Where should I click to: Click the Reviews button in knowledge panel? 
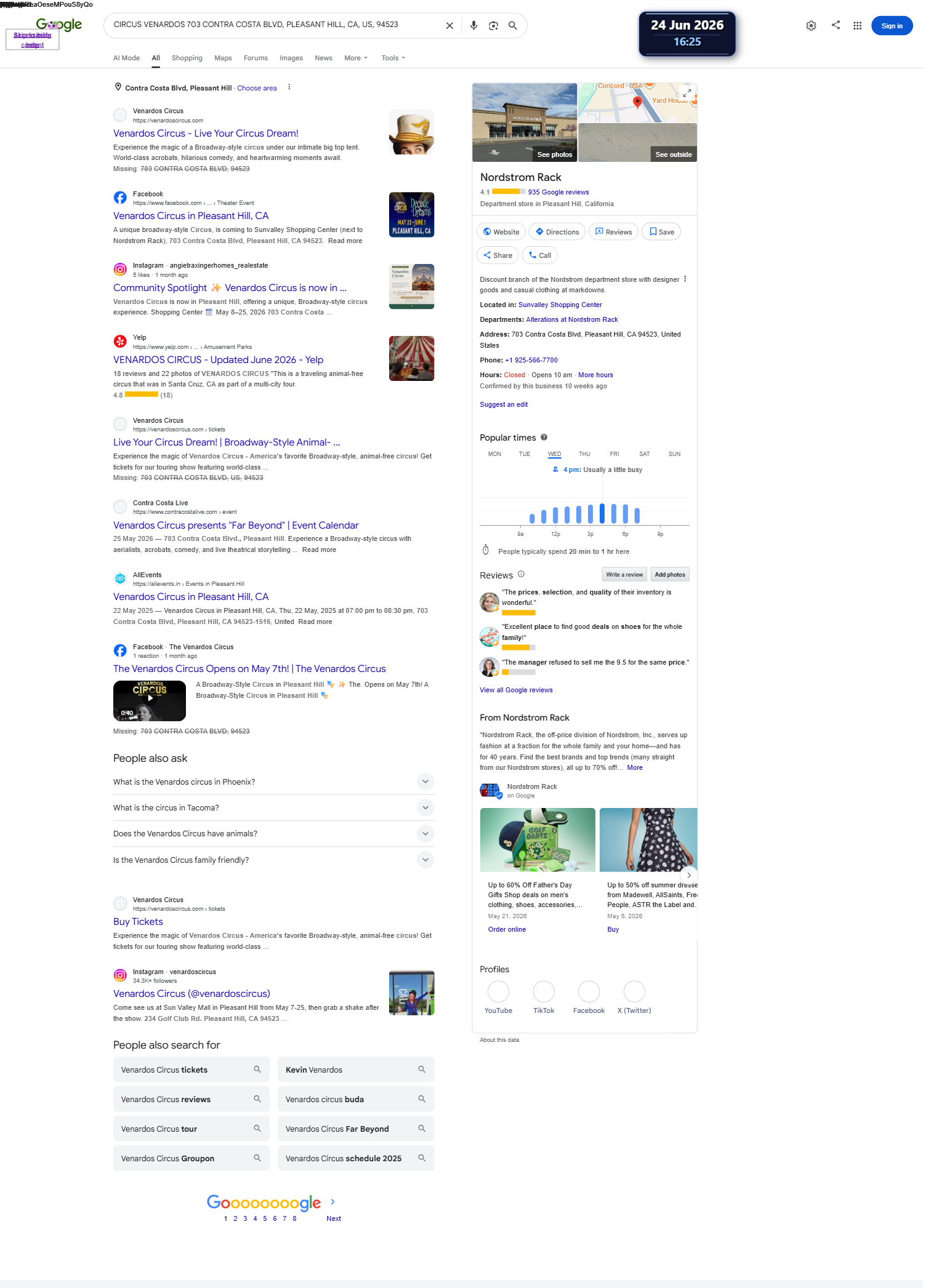[613, 232]
